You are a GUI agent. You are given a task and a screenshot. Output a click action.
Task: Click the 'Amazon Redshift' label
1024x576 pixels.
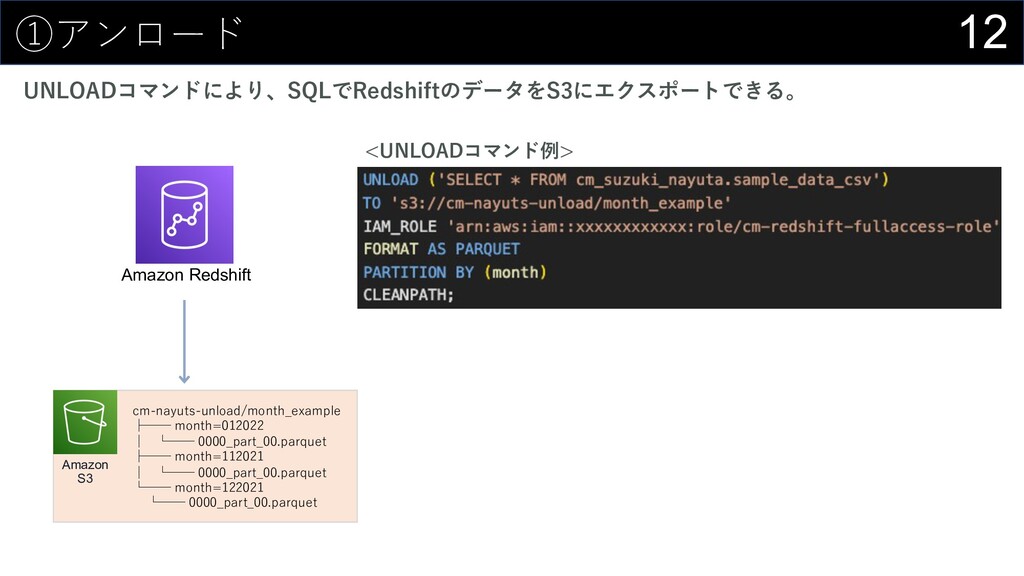tap(186, 275)
